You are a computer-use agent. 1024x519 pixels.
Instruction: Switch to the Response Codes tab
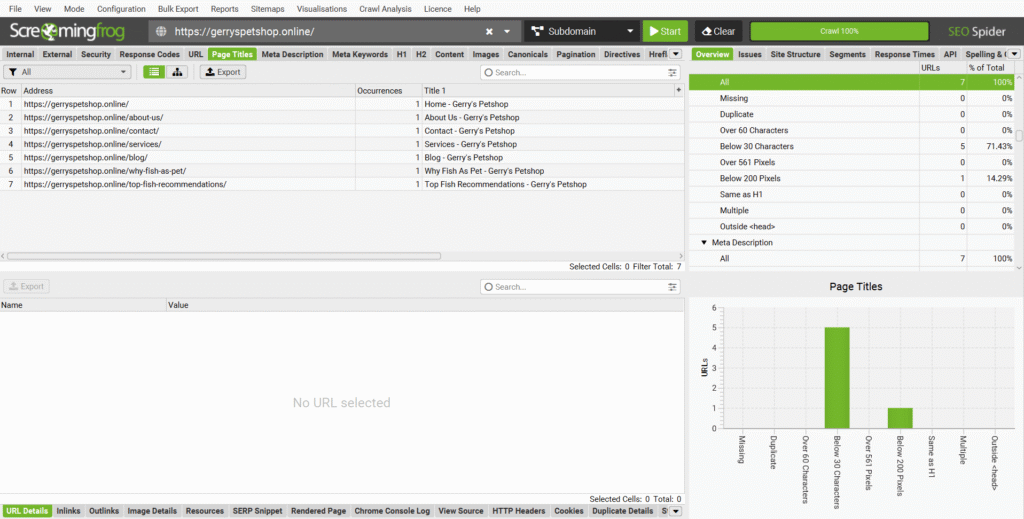tap(150, 54)
